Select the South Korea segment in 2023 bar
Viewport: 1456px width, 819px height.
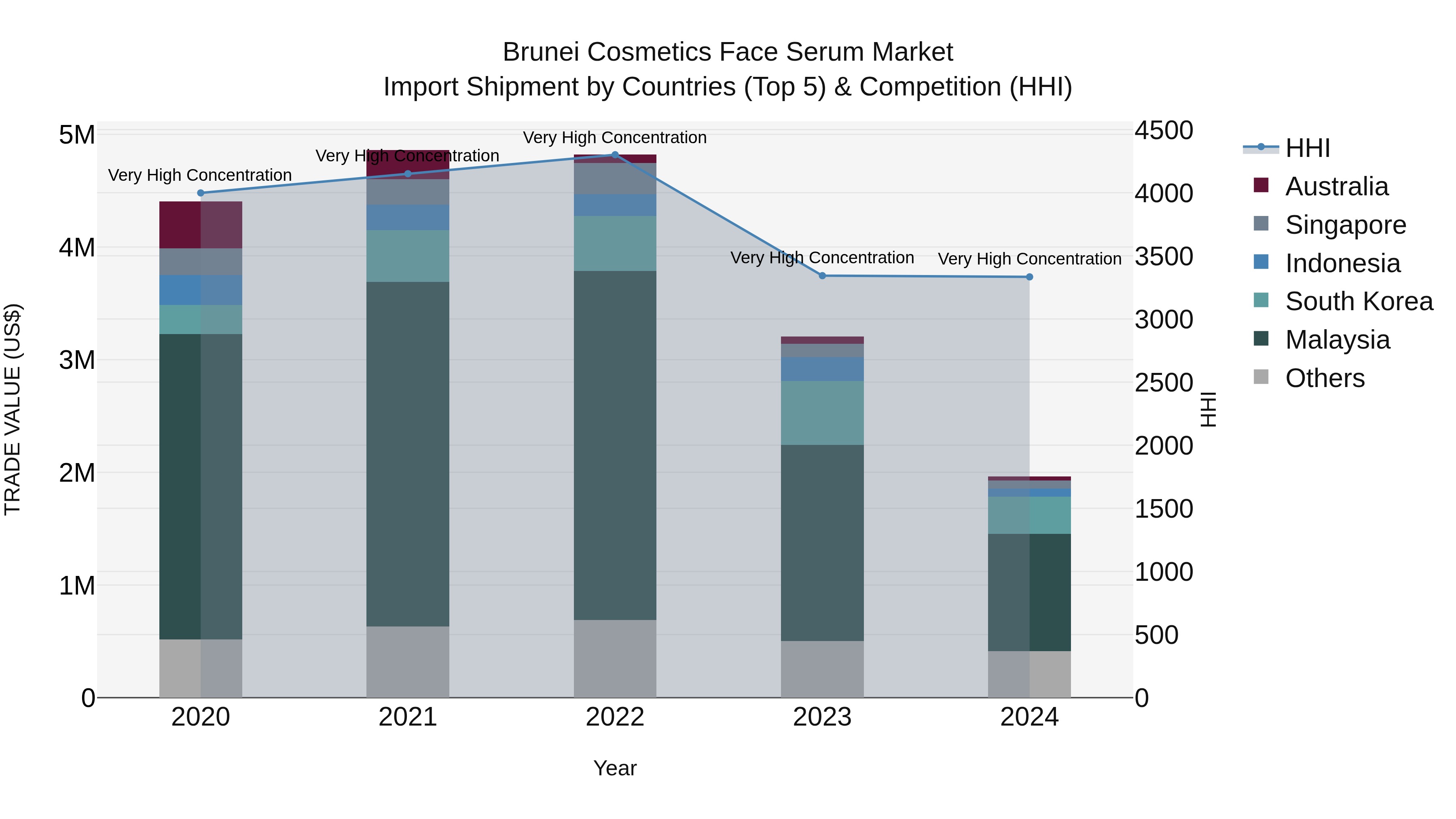pyautogui.click(x=822, y=413)
